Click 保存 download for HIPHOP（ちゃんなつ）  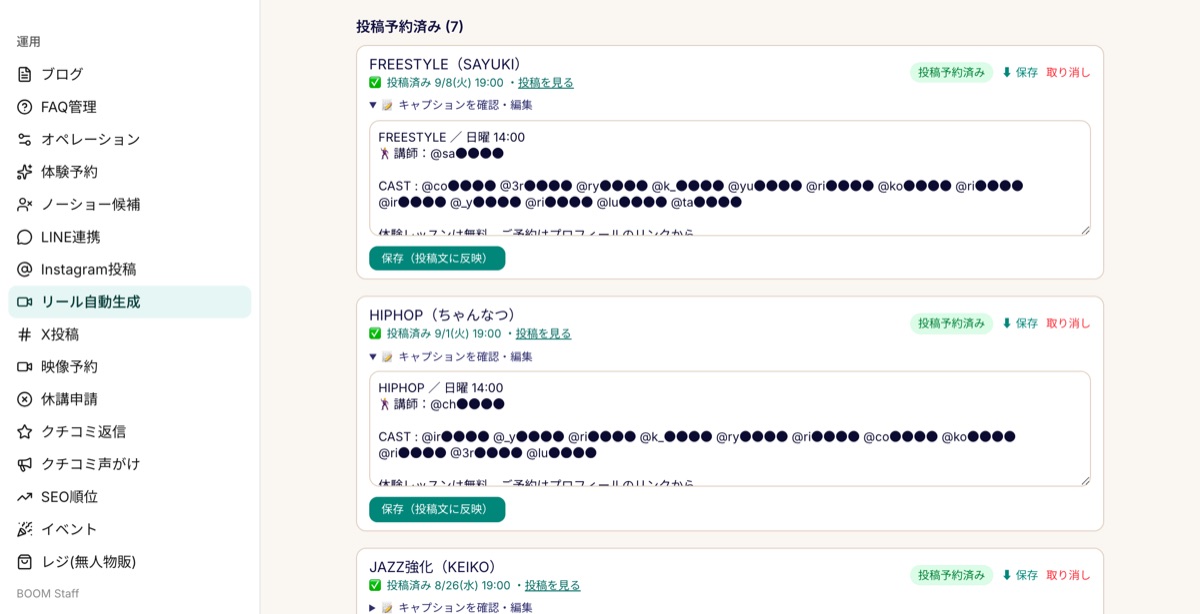[x=1020, y=323]
